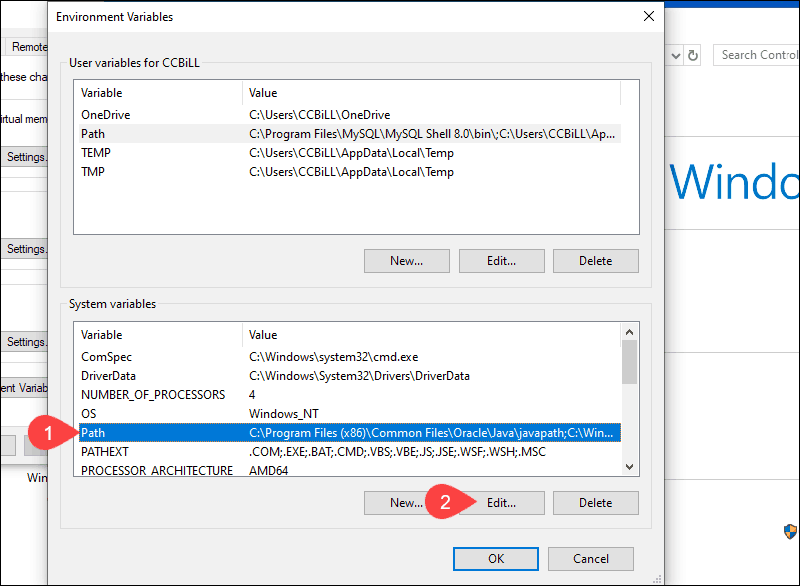Click the security shield icon in Control Panel window
The height and width of the screenshot is (586, 800).
click(x=790, y=531)
